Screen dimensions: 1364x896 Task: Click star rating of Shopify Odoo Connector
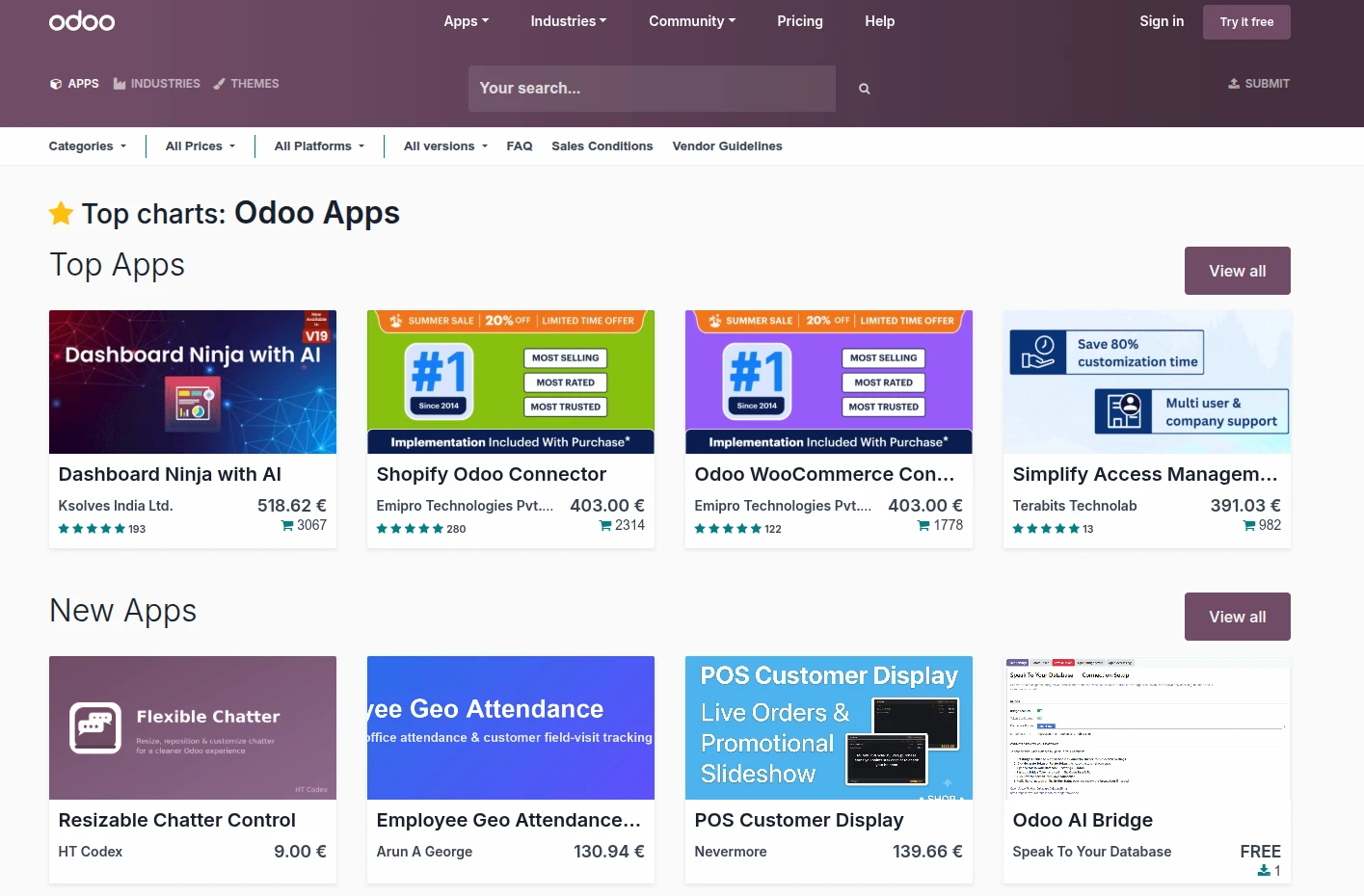pos(410,529)
